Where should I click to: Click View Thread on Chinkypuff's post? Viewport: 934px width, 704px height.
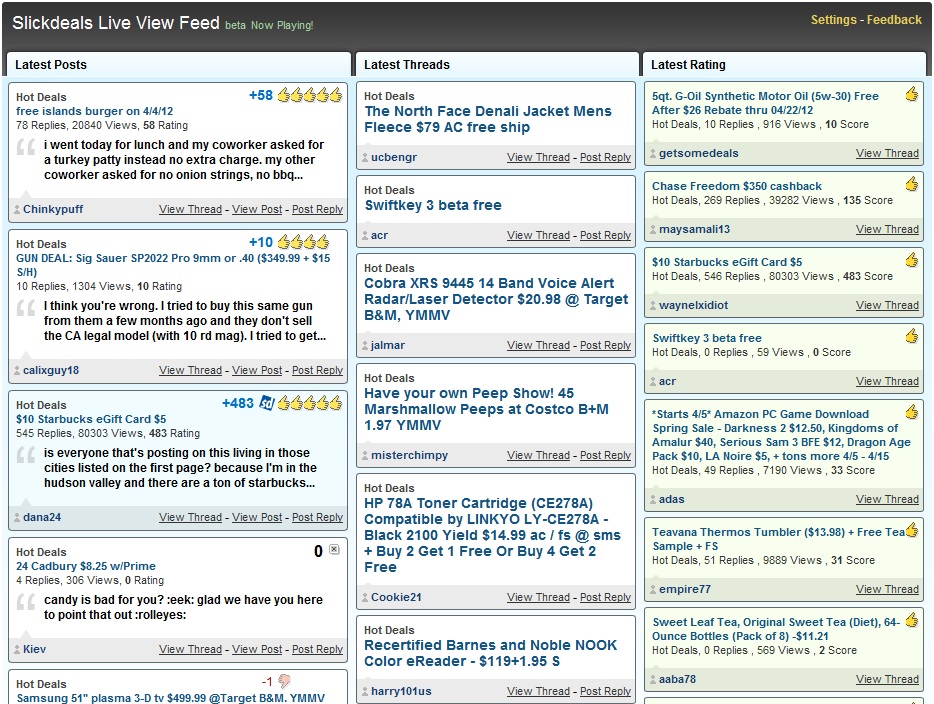(190, 209)
